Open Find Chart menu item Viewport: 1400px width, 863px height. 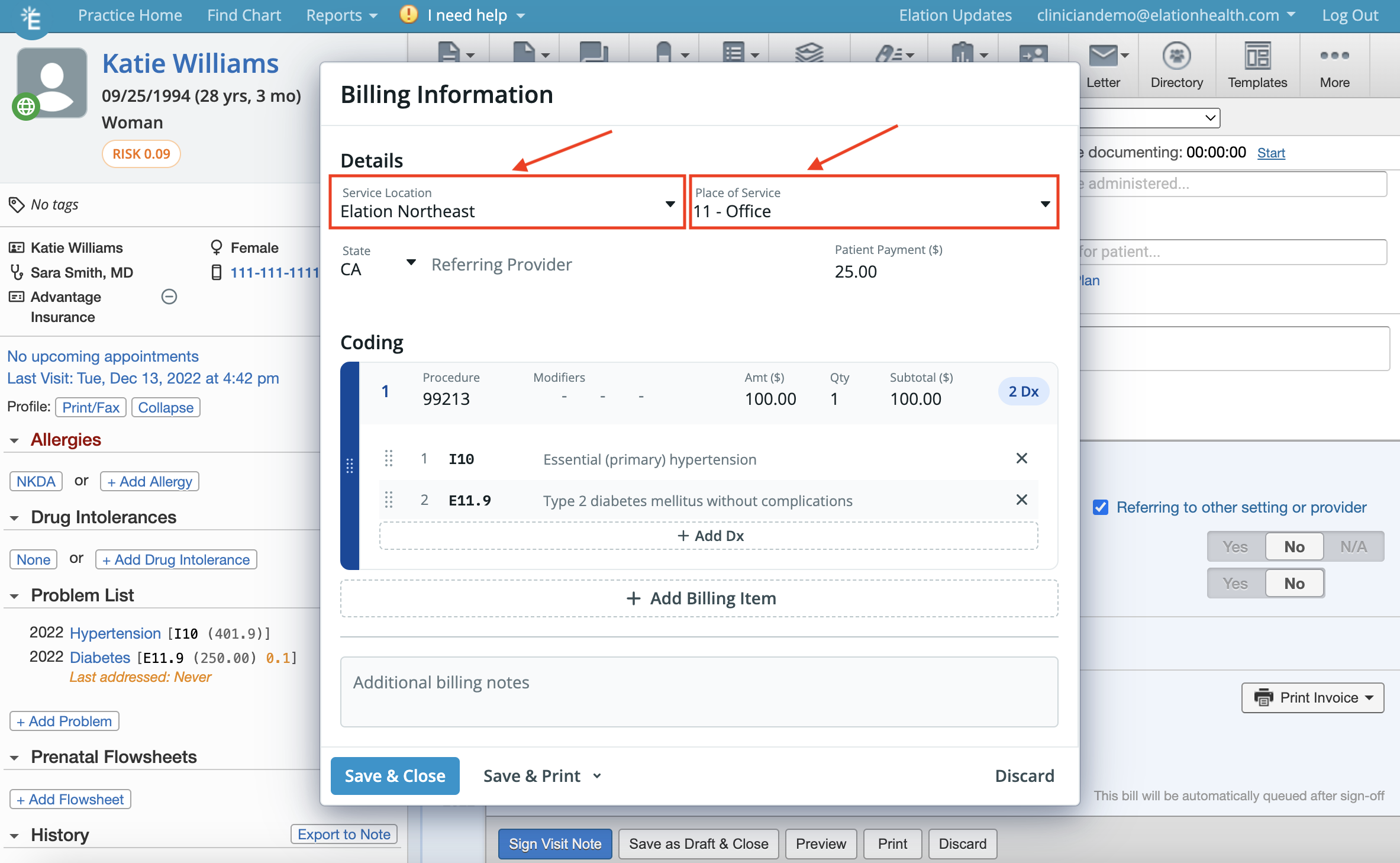pyautogui.click(x=243, y=14)
